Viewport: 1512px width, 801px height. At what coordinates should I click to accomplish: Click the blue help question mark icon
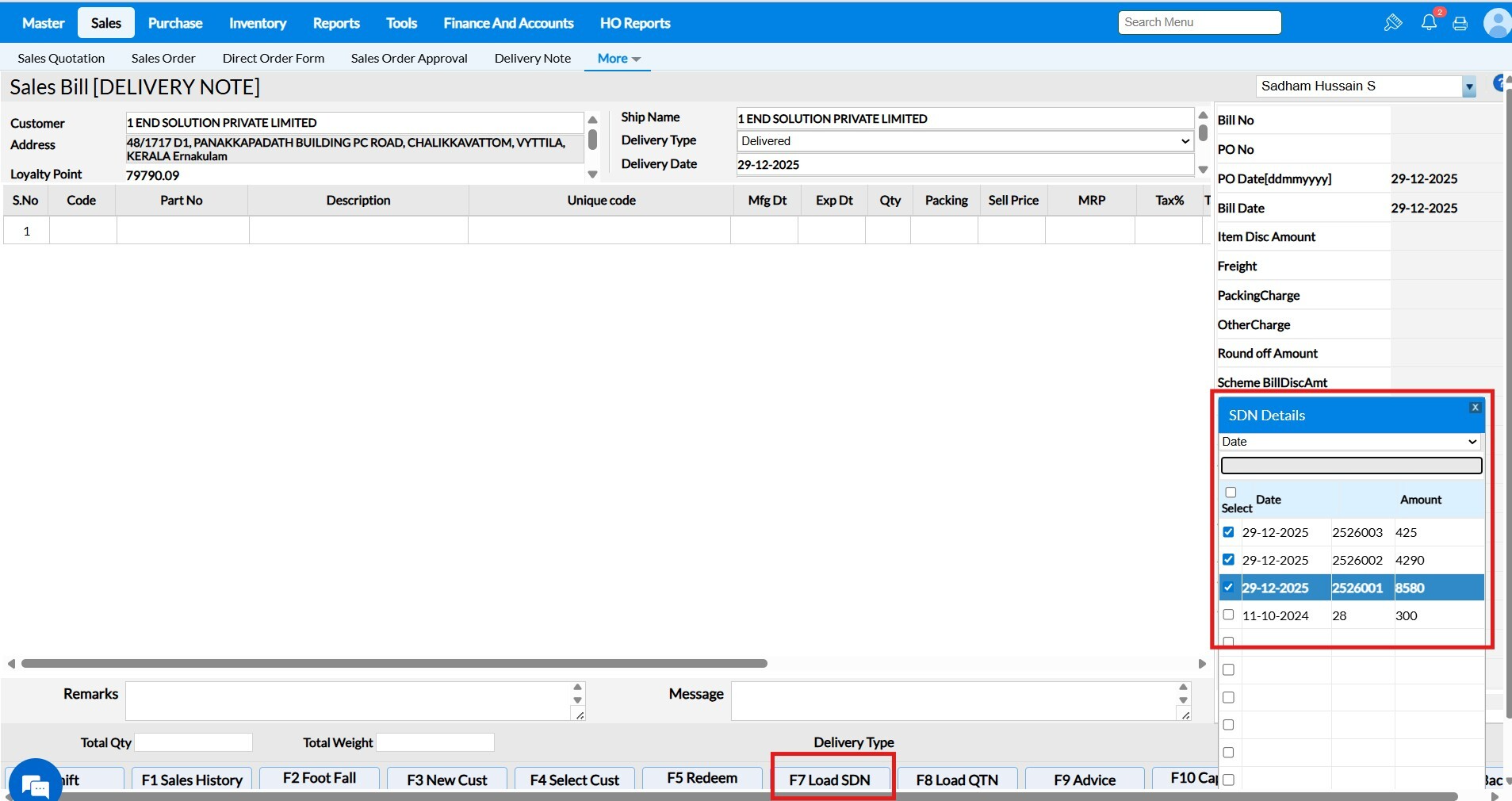coord(1500,83)
